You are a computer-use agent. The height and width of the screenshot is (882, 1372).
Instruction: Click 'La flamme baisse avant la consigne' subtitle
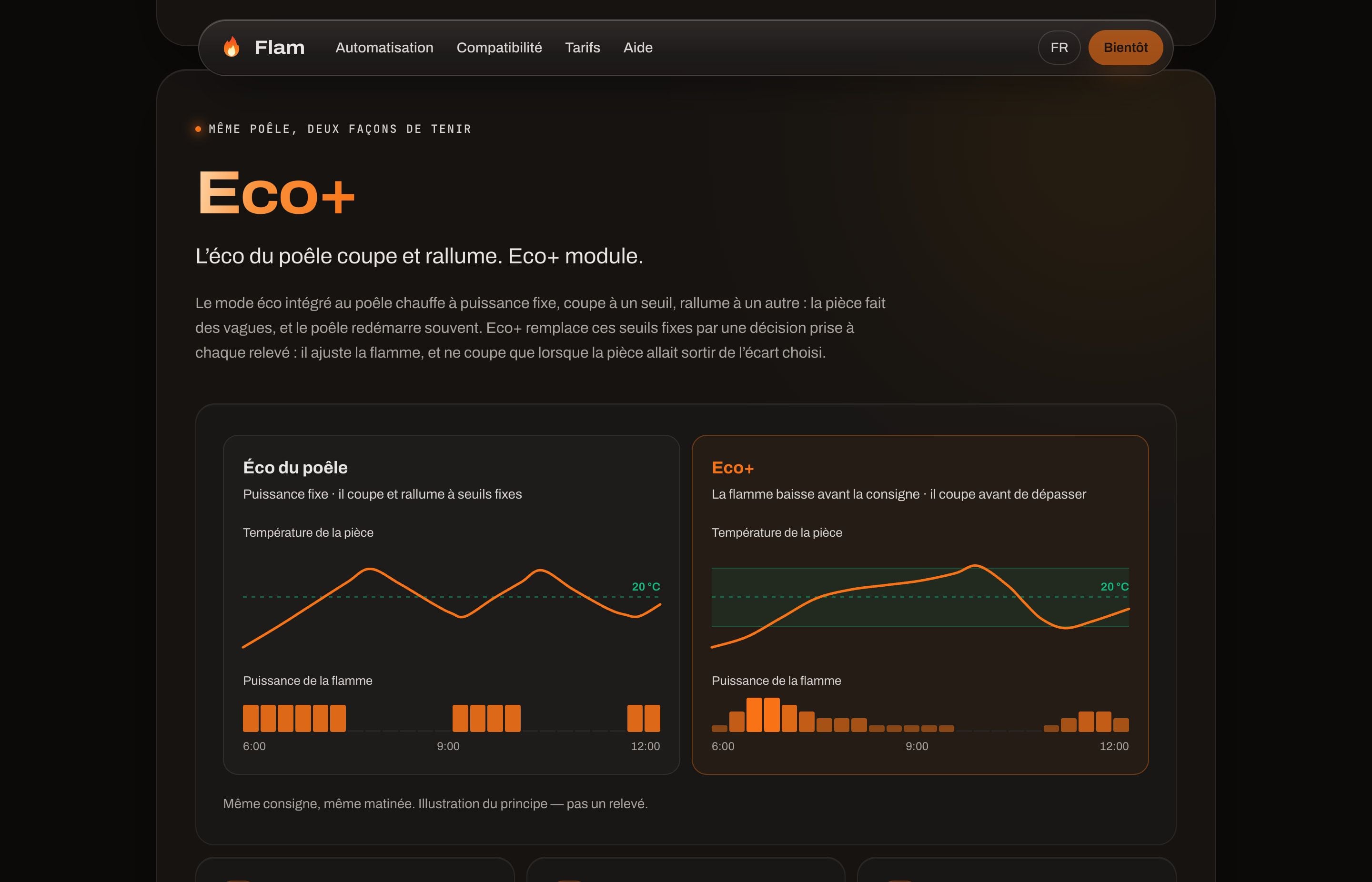(x=899, y=494)
